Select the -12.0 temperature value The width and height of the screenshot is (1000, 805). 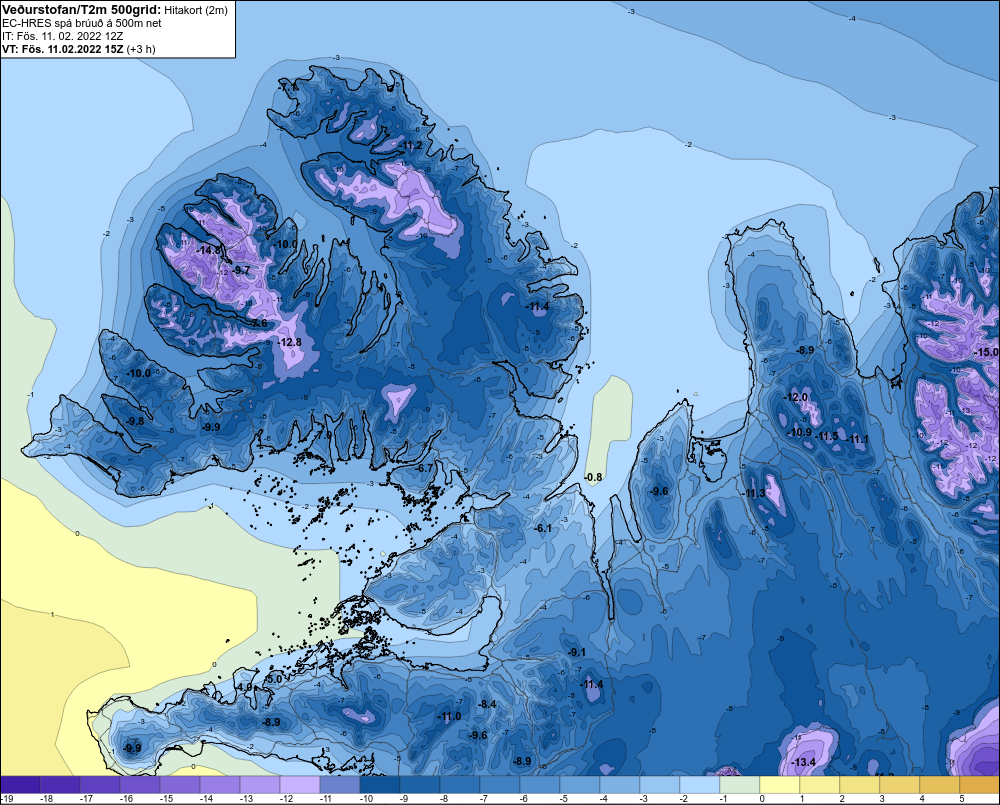(x=795, y=397)
